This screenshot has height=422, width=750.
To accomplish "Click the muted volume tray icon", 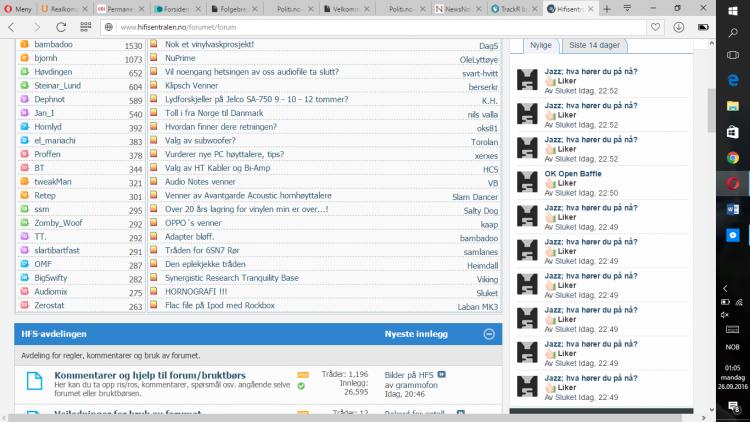I will pos(725,315).
